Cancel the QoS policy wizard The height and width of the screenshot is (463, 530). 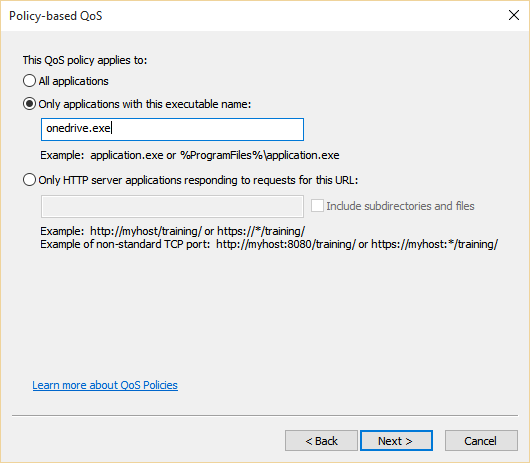pyautogui.click(x=481, y=440)
